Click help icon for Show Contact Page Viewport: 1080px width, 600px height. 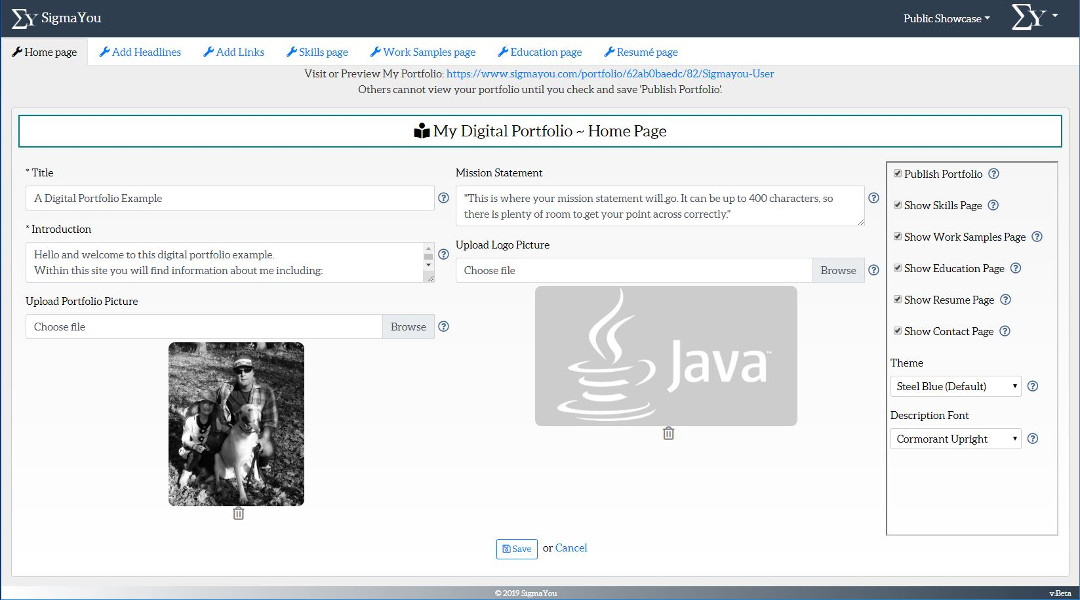[x=1005, y=331]
